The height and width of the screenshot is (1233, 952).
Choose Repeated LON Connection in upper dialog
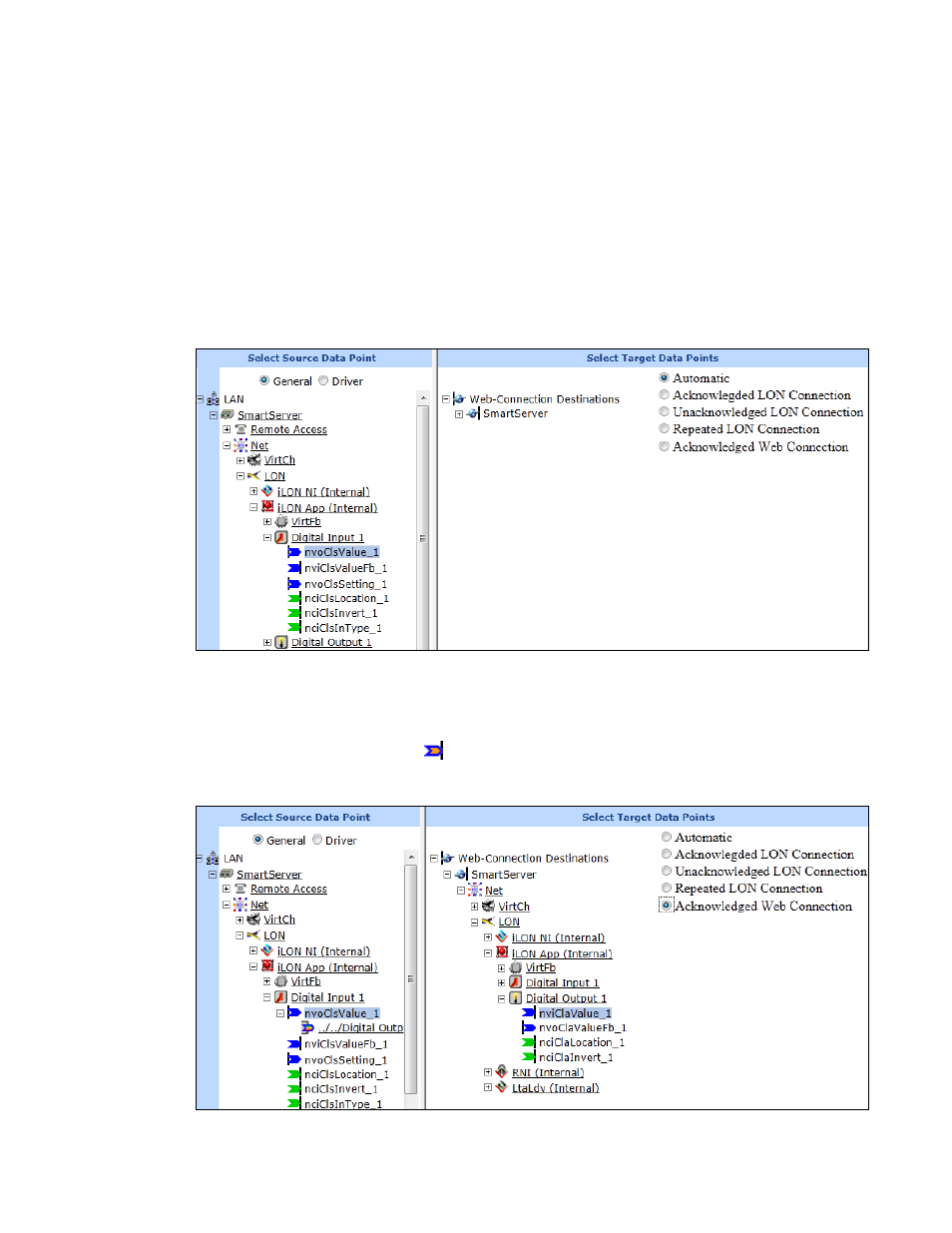(664, 429)
